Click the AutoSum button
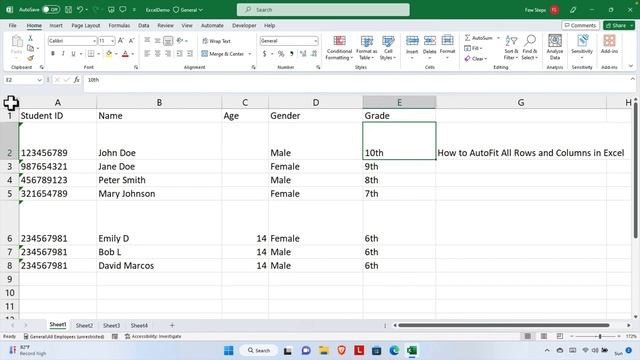The width and height of the screenshot is (640, 360). coord(478,38)
